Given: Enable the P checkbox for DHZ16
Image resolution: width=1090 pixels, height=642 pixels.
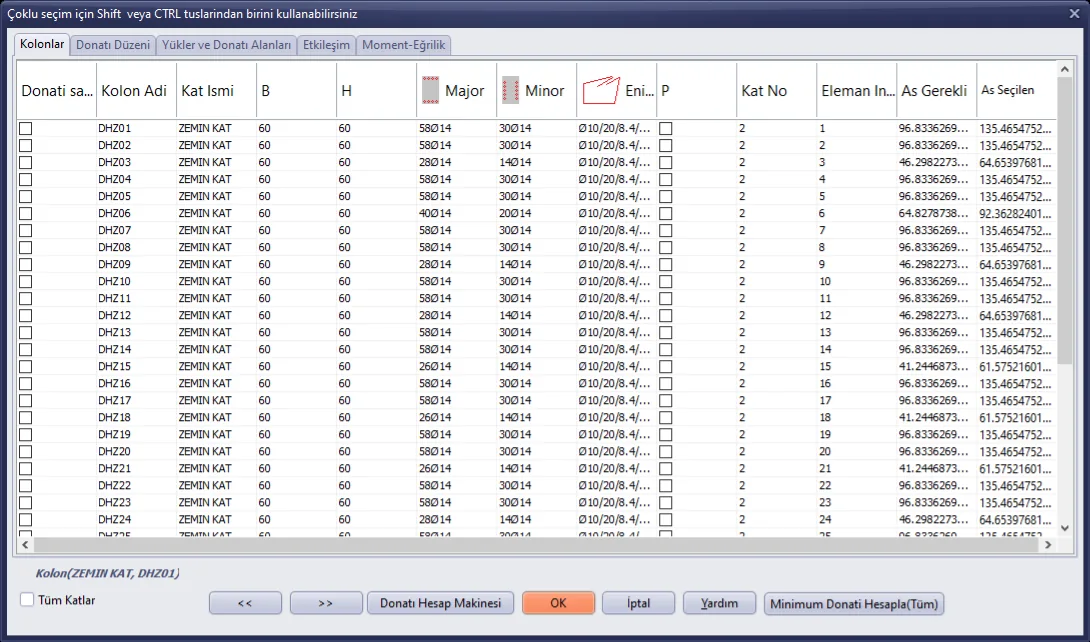Looking at the screenshot, I should pyautogui.click(x=666, y=384).
